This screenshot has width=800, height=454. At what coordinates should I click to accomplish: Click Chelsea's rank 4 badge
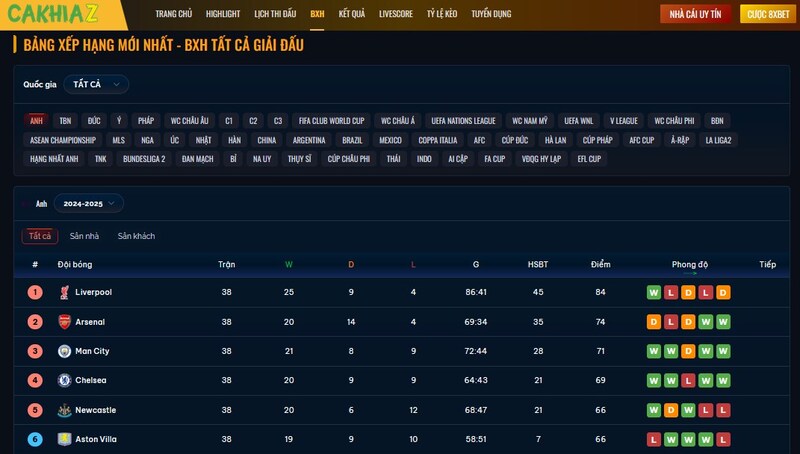[35, 380]
